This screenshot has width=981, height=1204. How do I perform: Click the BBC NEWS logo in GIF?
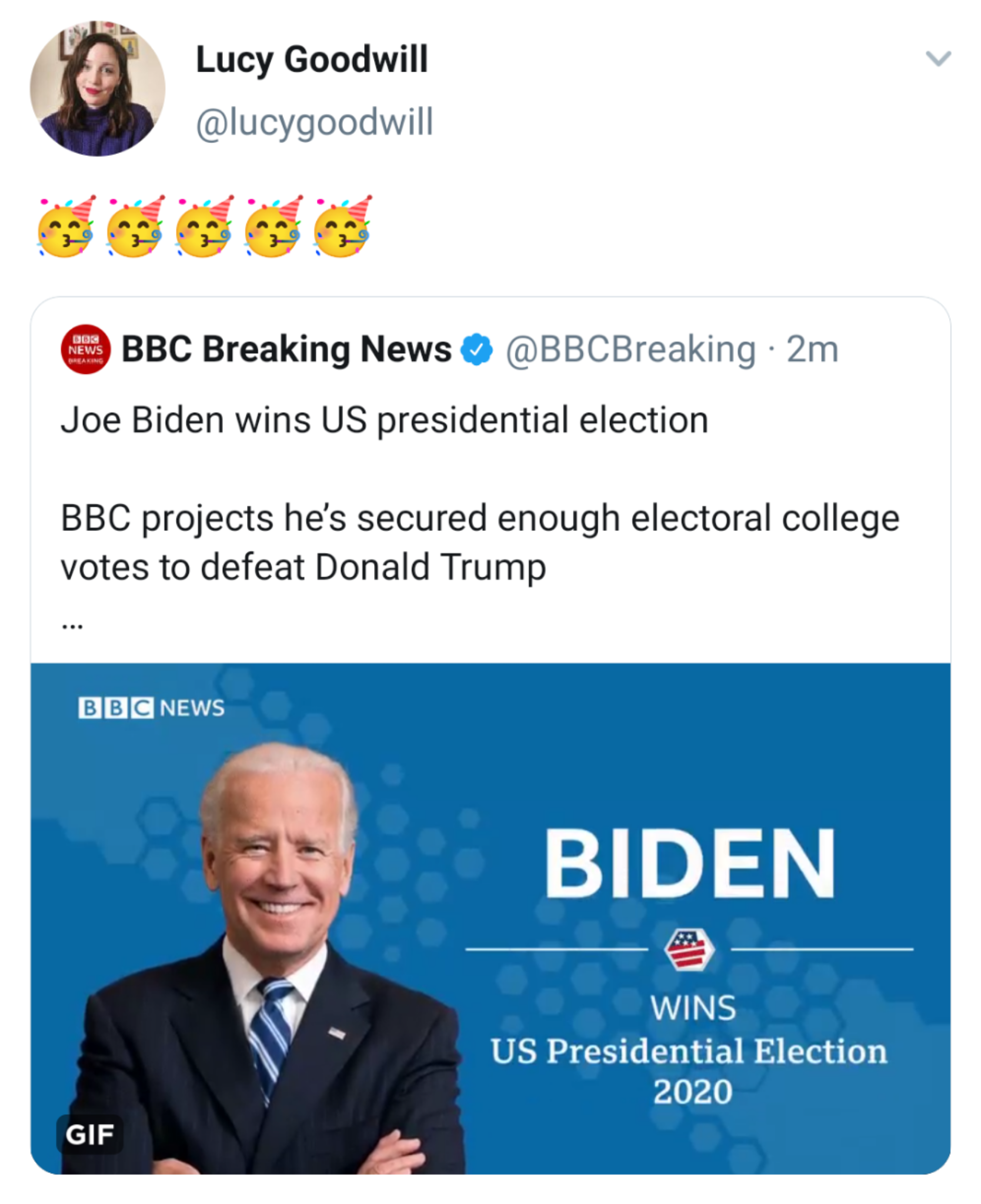[151, 708]
